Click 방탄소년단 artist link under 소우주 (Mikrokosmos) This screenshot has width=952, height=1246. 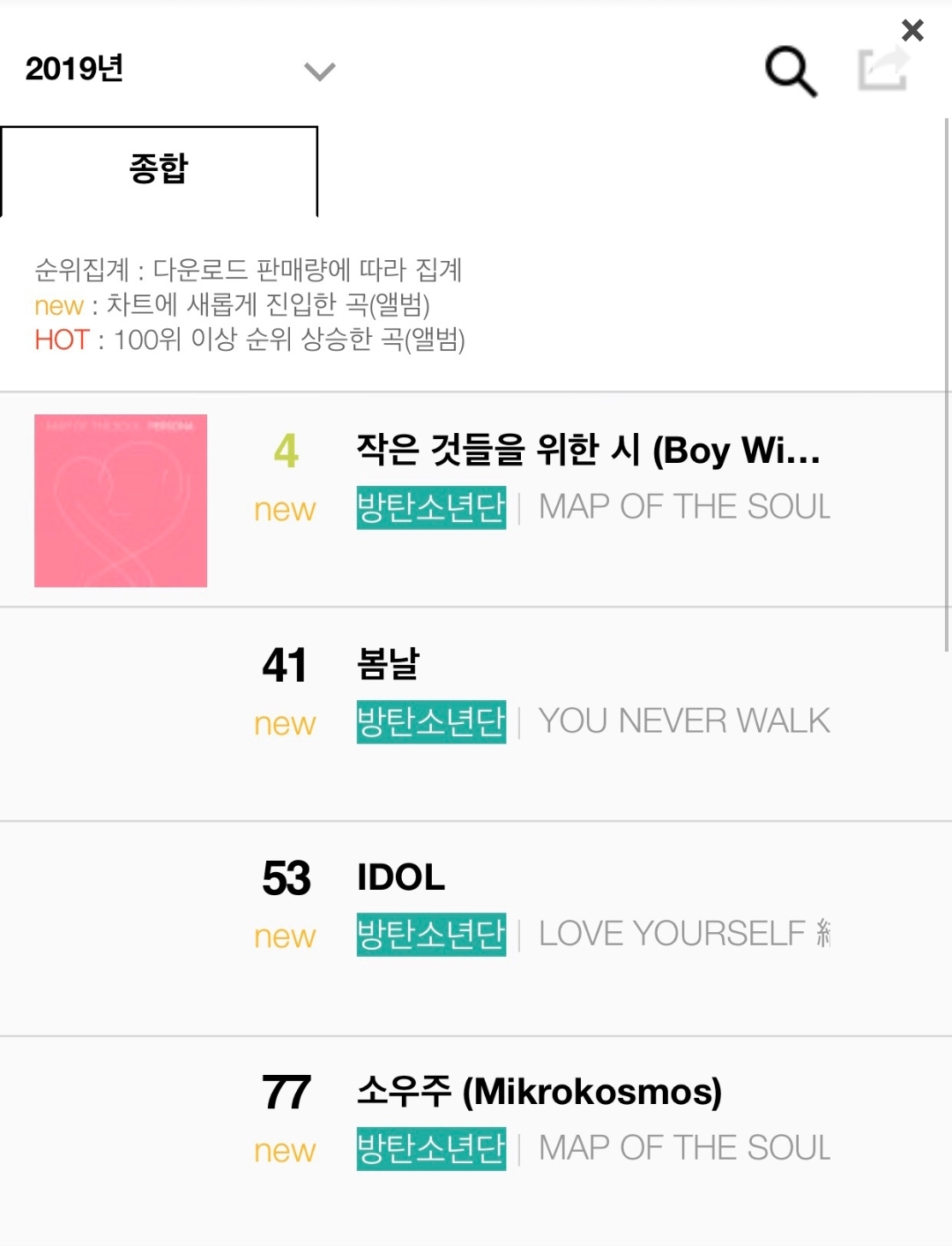[431, 1149]
